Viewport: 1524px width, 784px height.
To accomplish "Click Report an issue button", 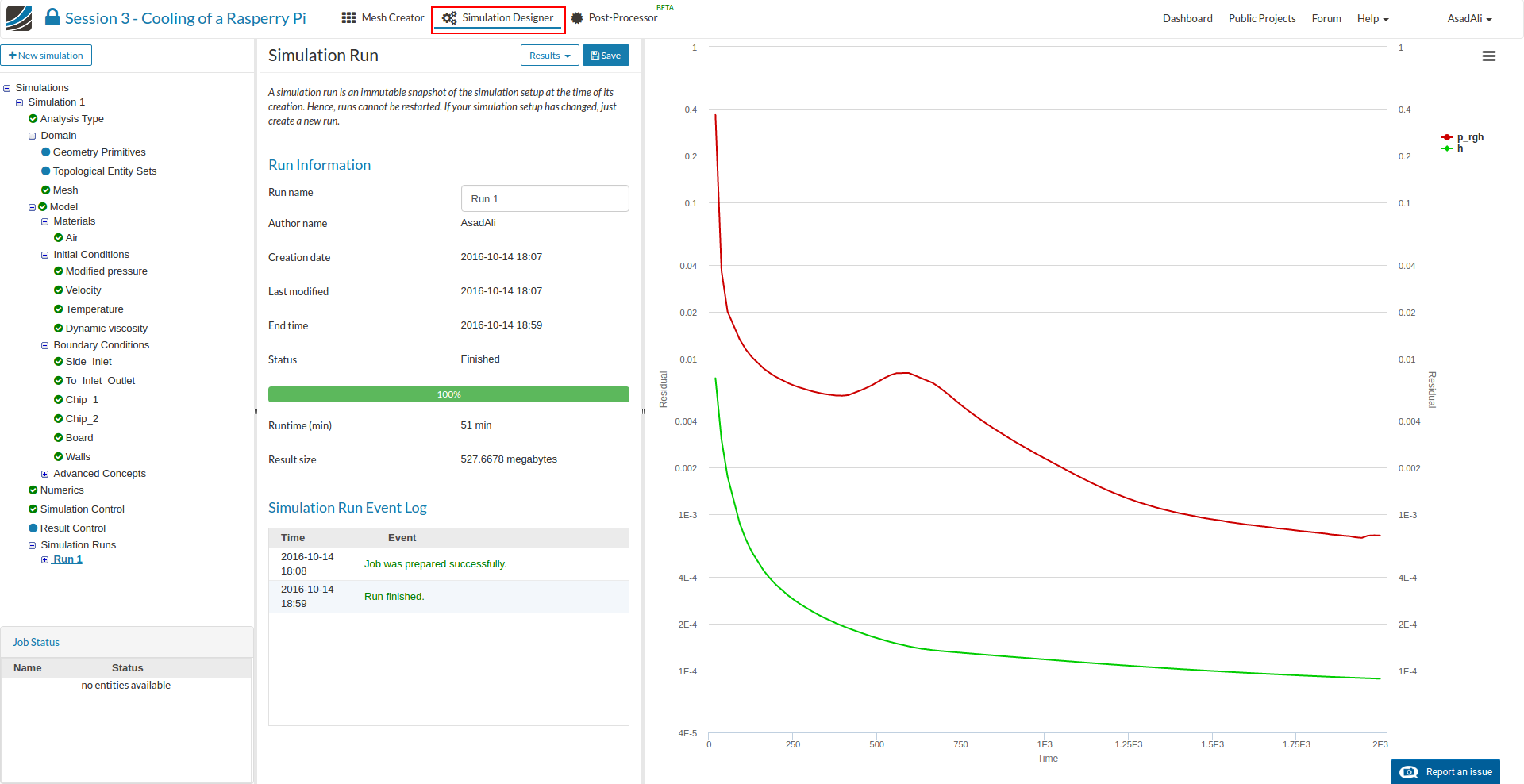I will point(1445,771).
